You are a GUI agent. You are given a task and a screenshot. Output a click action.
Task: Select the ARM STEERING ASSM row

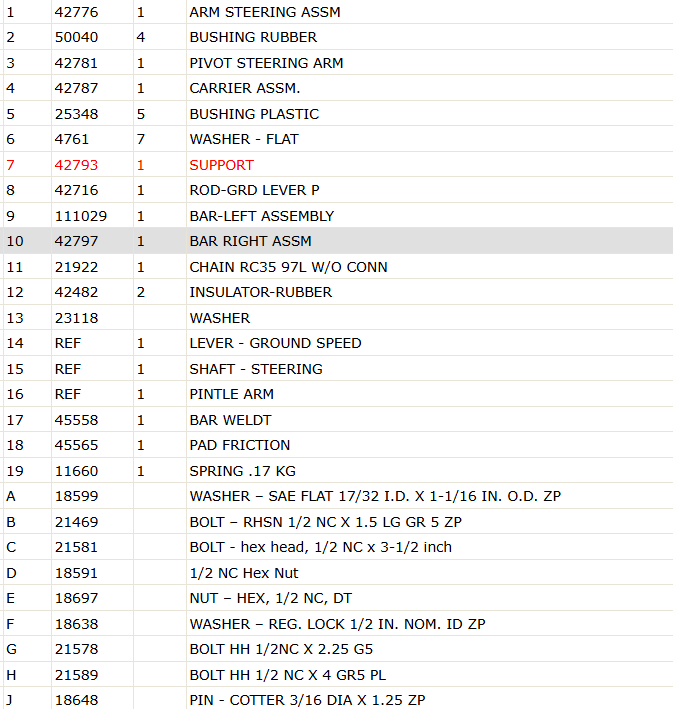(x=336, y=12)
